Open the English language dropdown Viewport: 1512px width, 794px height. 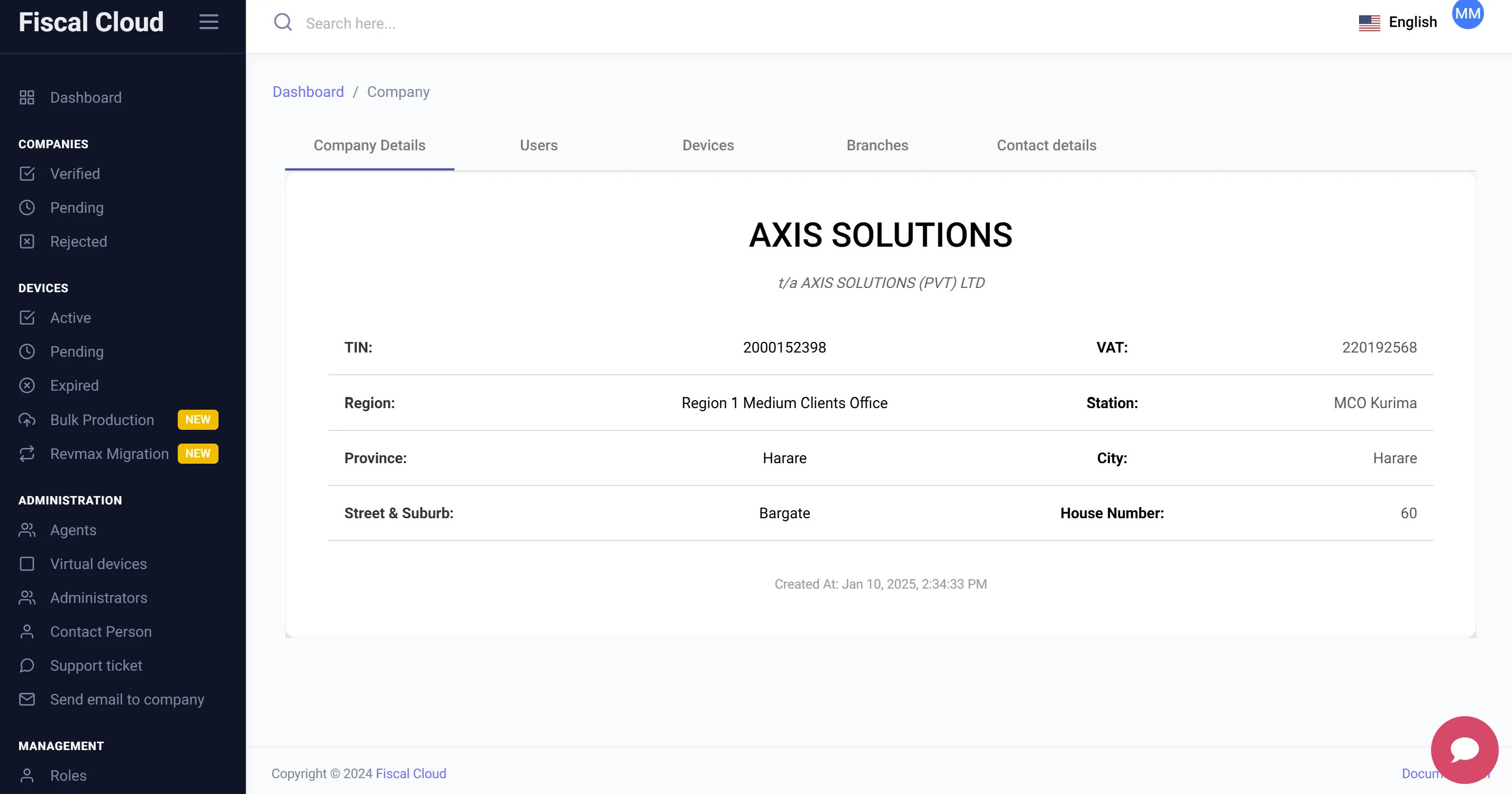pos(1398,22)
